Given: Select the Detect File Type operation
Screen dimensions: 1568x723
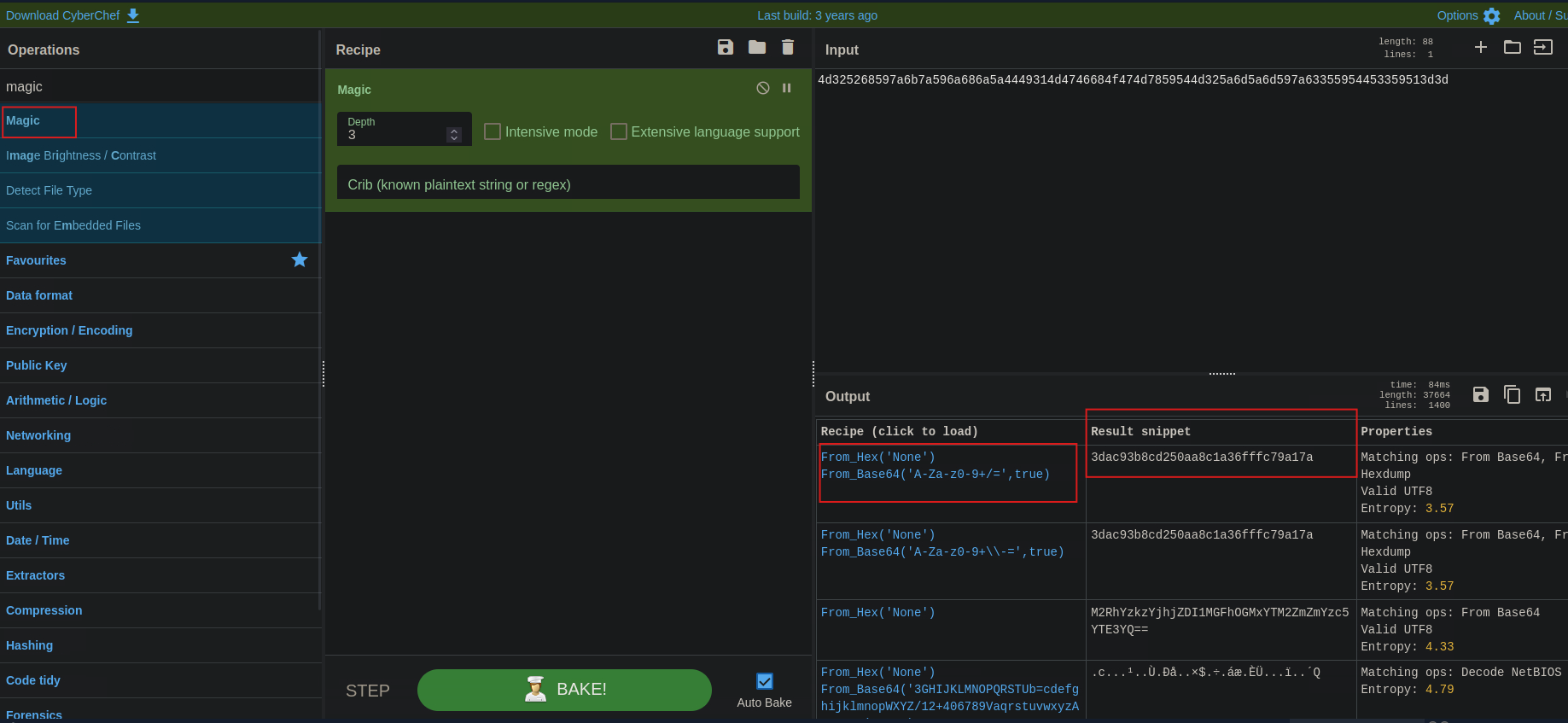Looking at the screenshot, I should point(50,190).
